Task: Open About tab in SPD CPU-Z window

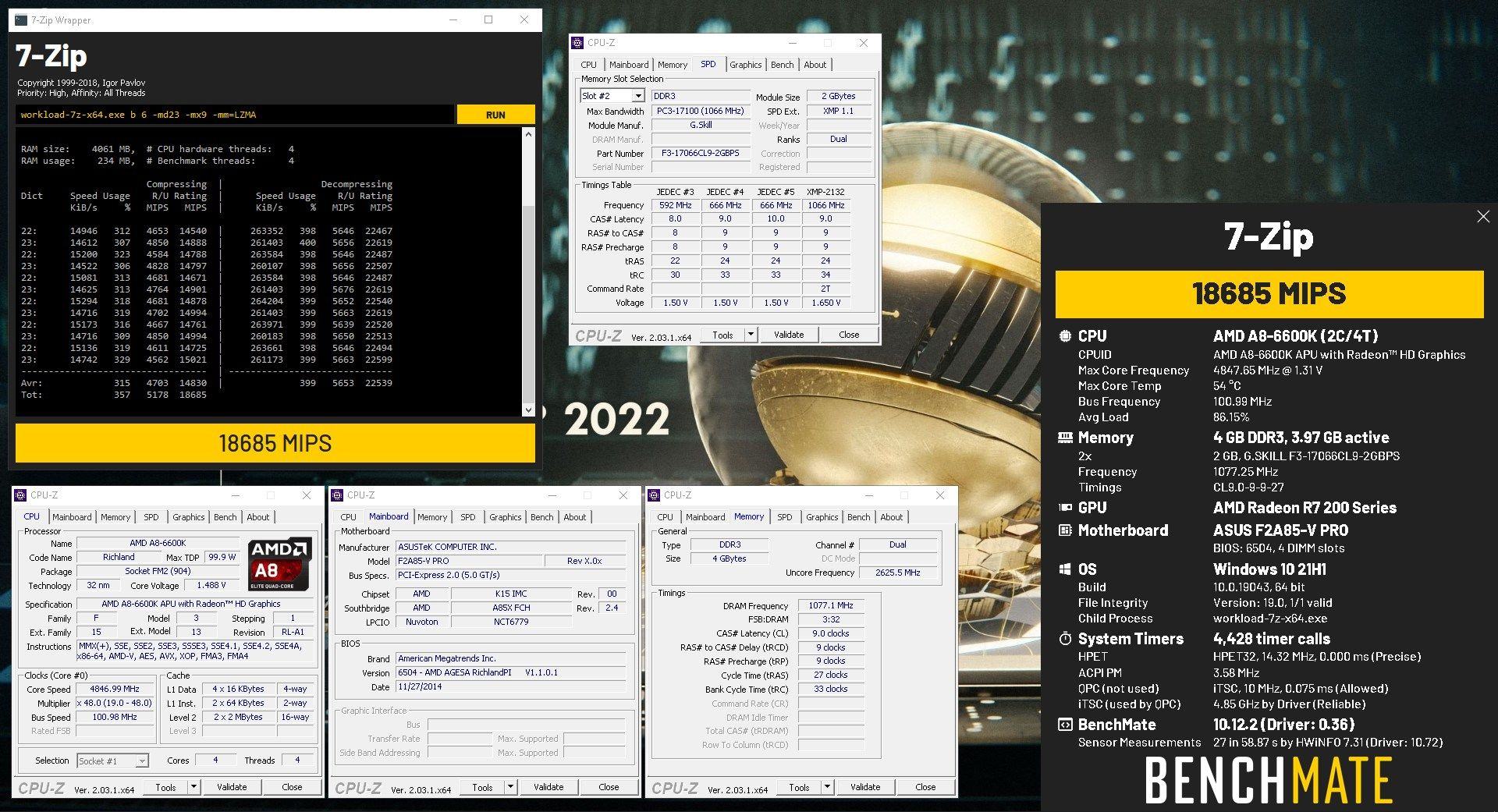Action: [x=815, y=65]
